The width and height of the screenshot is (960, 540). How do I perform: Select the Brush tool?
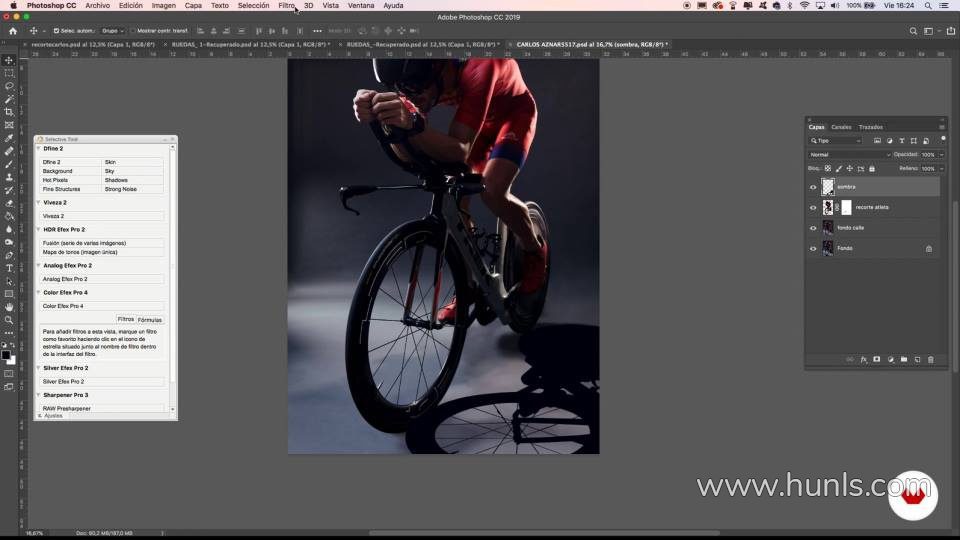click(9, 164)
